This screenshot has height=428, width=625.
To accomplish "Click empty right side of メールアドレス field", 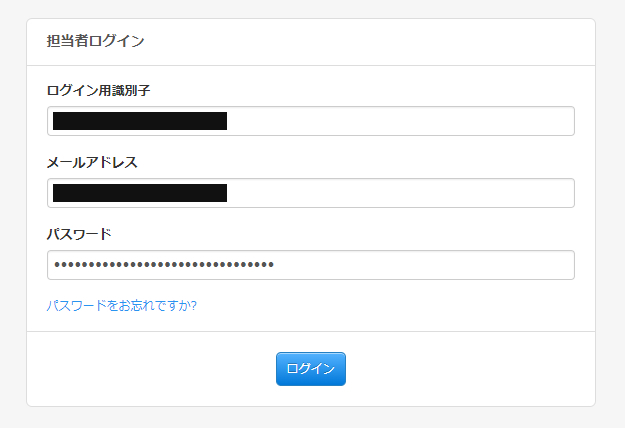I will (450, 193).
